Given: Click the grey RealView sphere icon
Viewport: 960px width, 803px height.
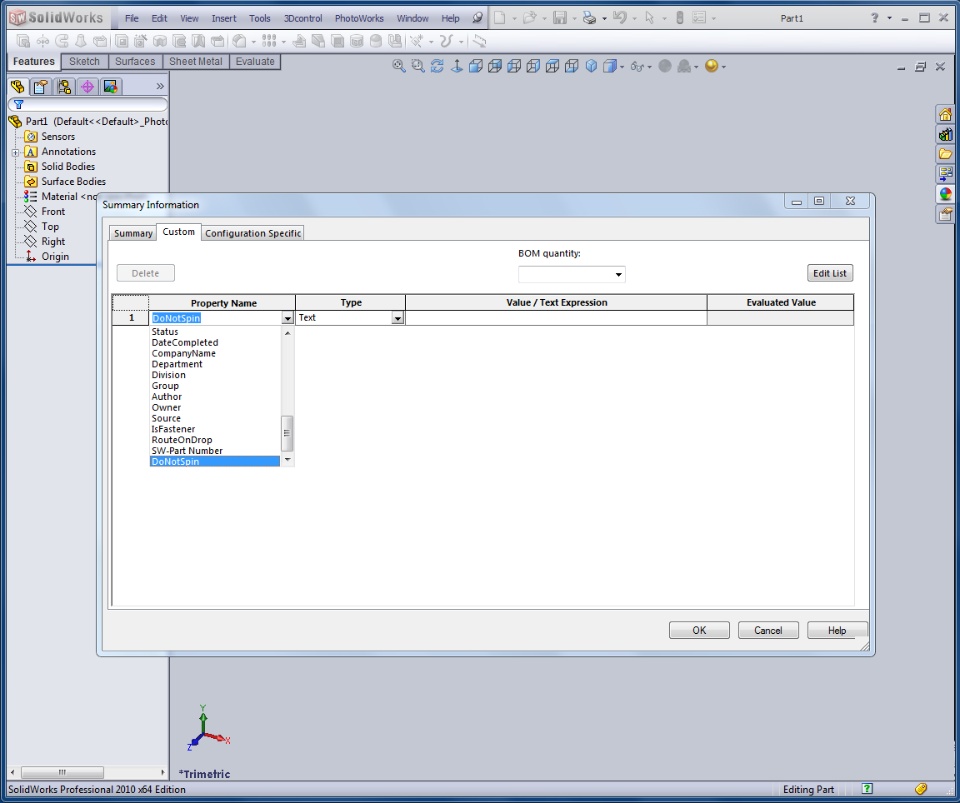Looking at the screenshot, I should point(665,66).
